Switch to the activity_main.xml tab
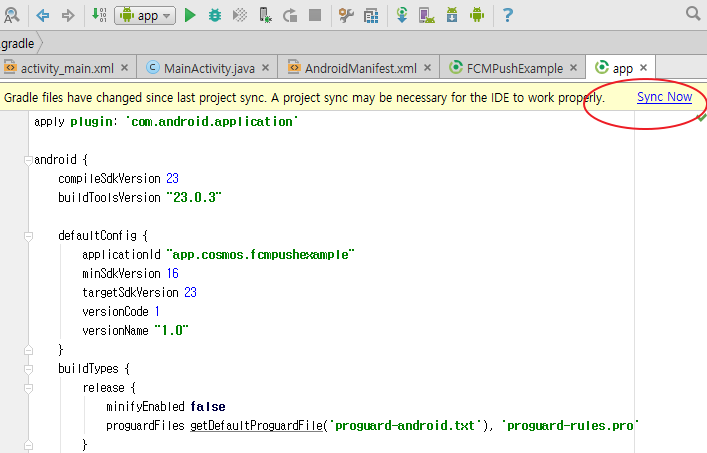The image size is (707, 453). [67, 69]
